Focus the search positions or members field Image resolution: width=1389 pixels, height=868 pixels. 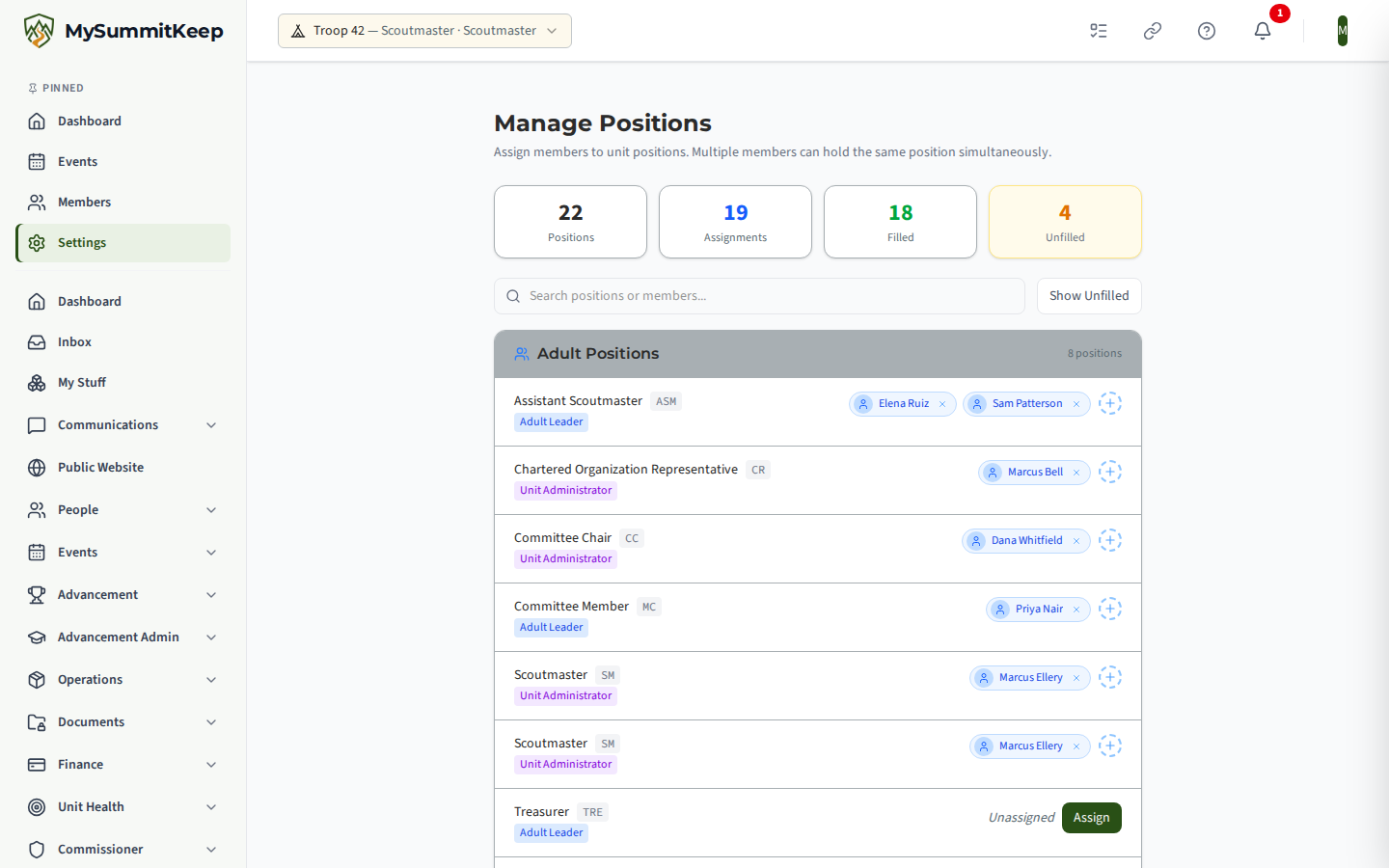(x=759, y=296)
